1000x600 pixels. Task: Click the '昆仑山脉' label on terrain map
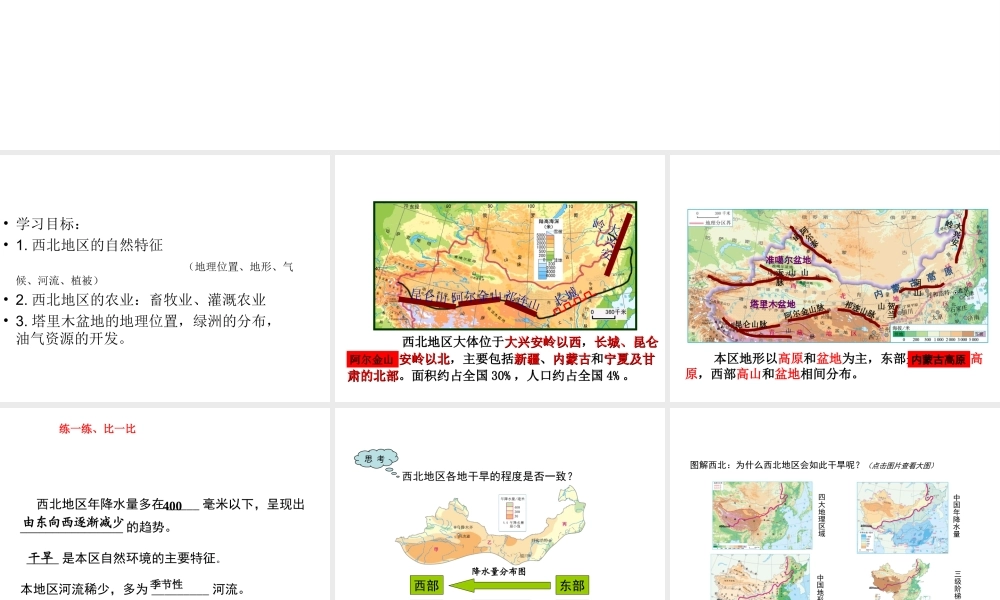pos(751,325)
